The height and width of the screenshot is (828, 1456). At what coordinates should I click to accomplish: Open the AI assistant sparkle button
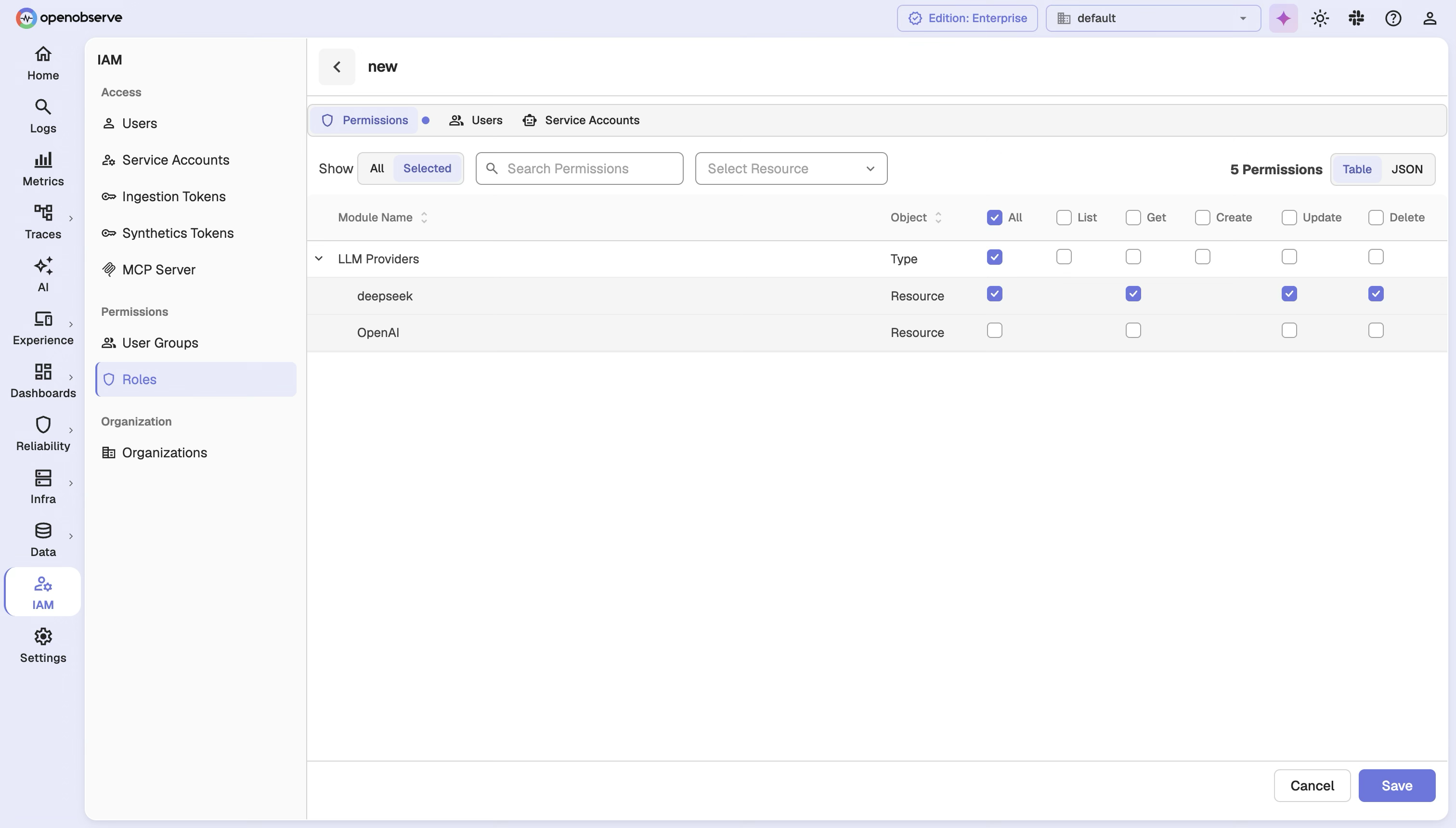pyautogui.click(x=1283, y=18)
